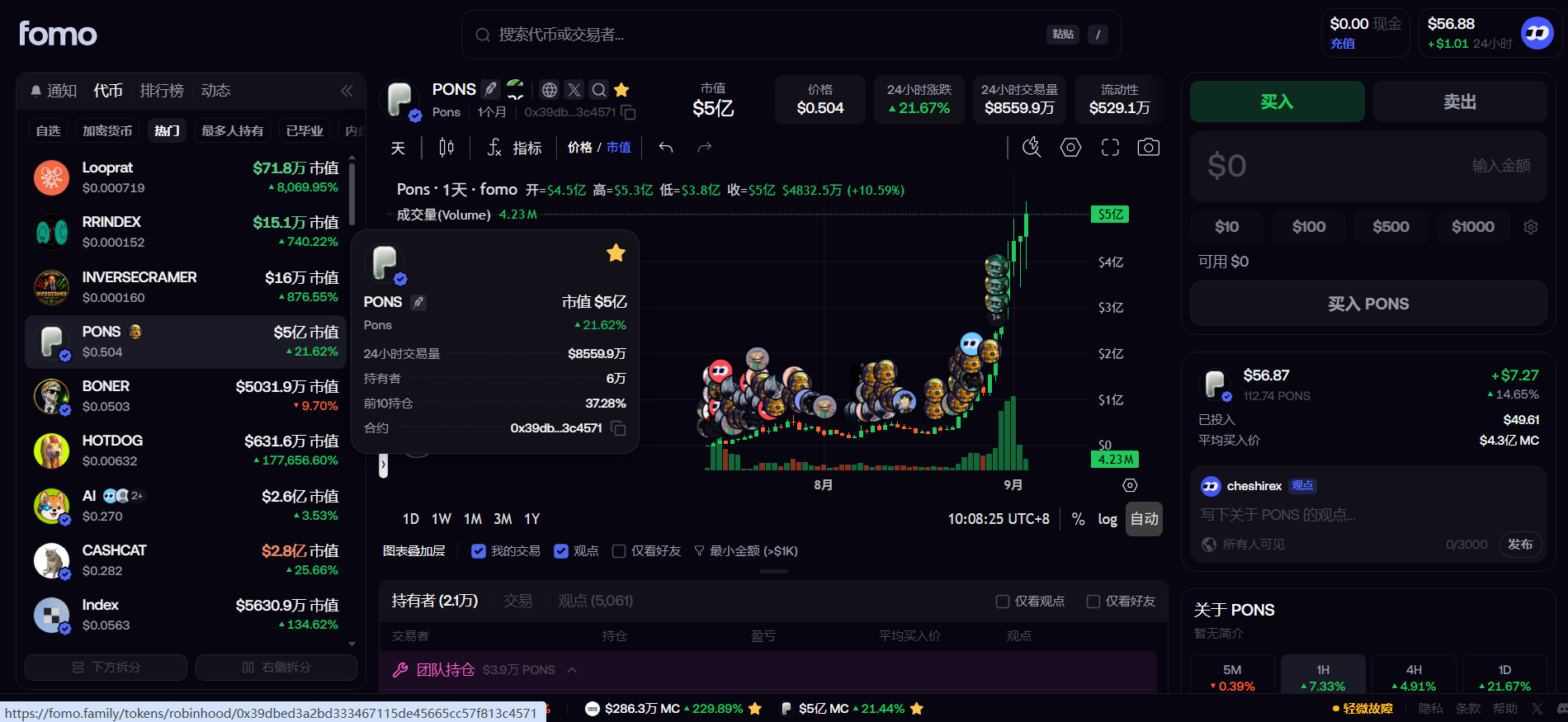Open the X social link icon

point(574,90)
